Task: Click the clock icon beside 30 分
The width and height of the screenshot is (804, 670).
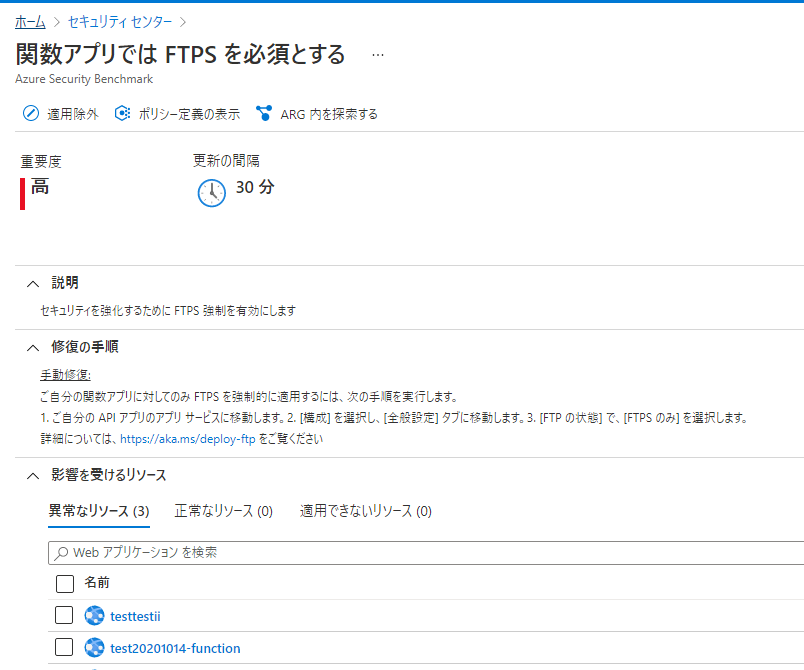Action: point(211,193)
